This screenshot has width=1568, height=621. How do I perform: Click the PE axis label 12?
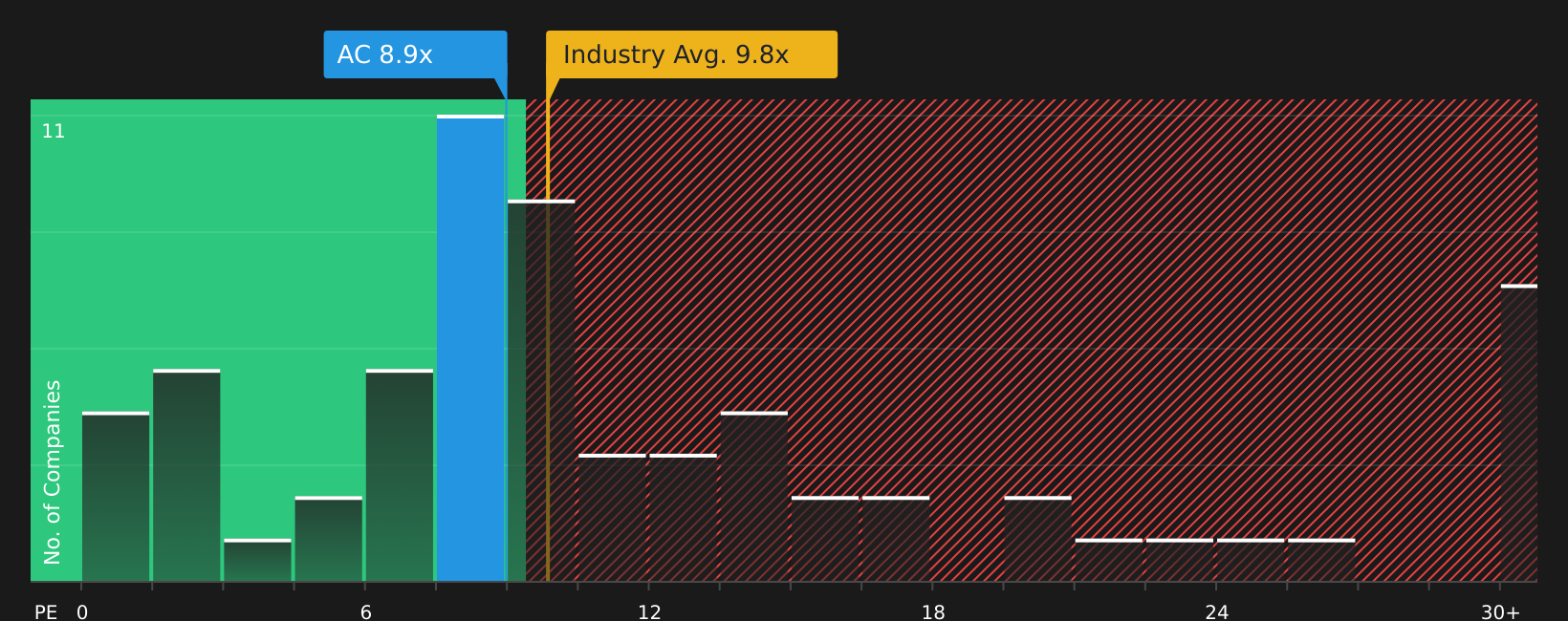tap(649, 611)
